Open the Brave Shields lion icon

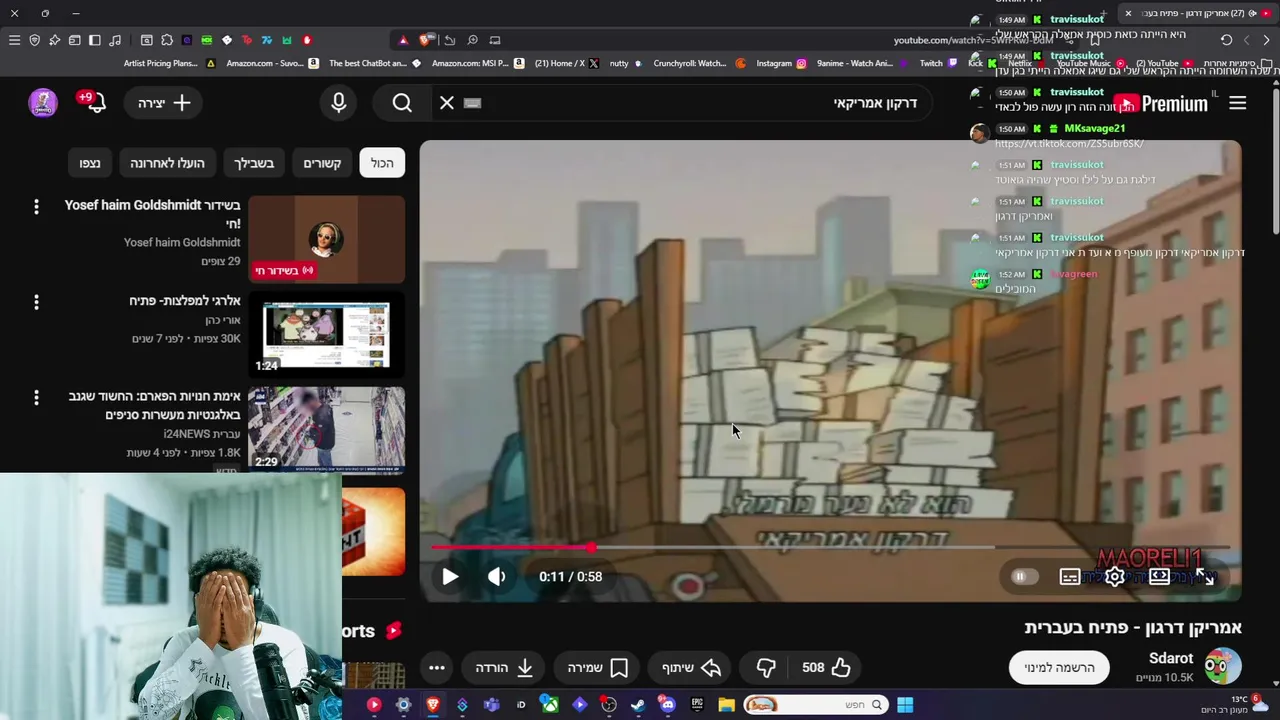point(426,40)
